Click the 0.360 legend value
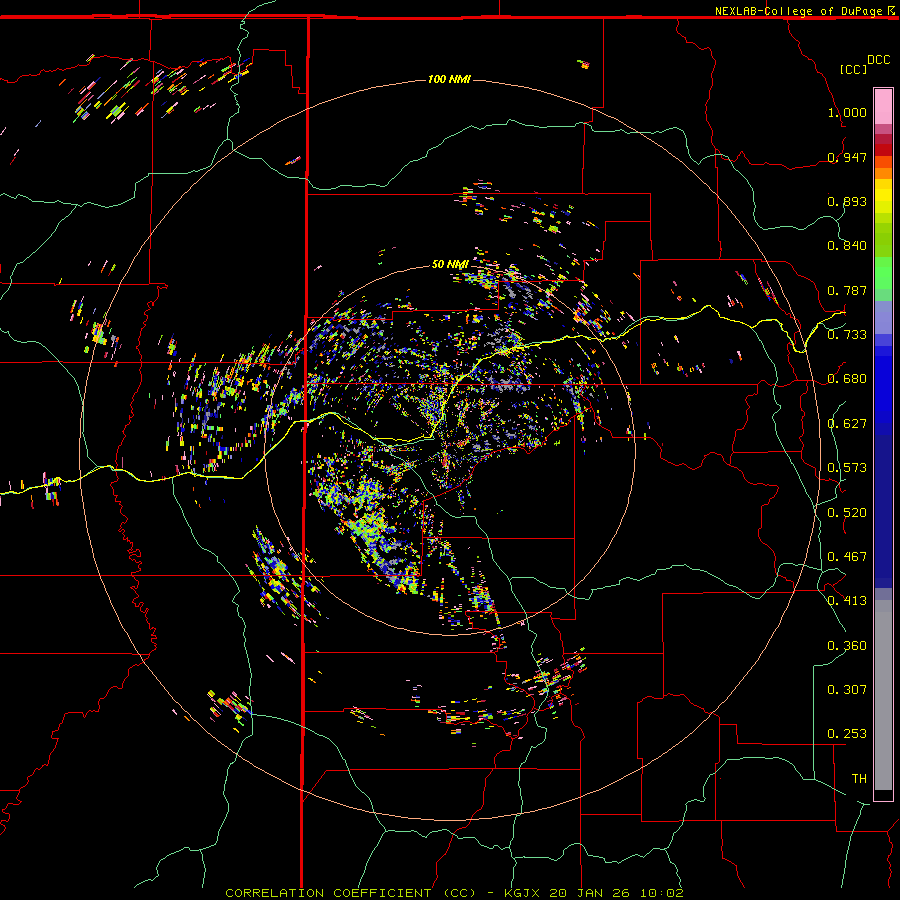The image size is (900, 900). click(x=847, y=646)
